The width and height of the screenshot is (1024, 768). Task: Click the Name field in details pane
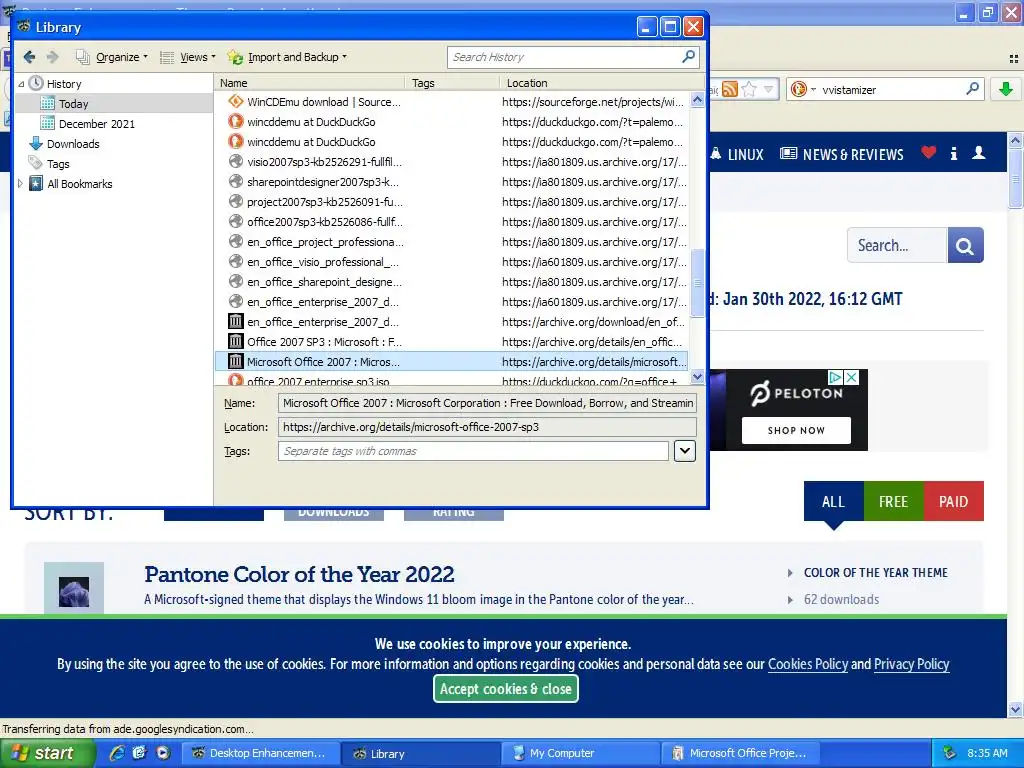tap(487, 403)
